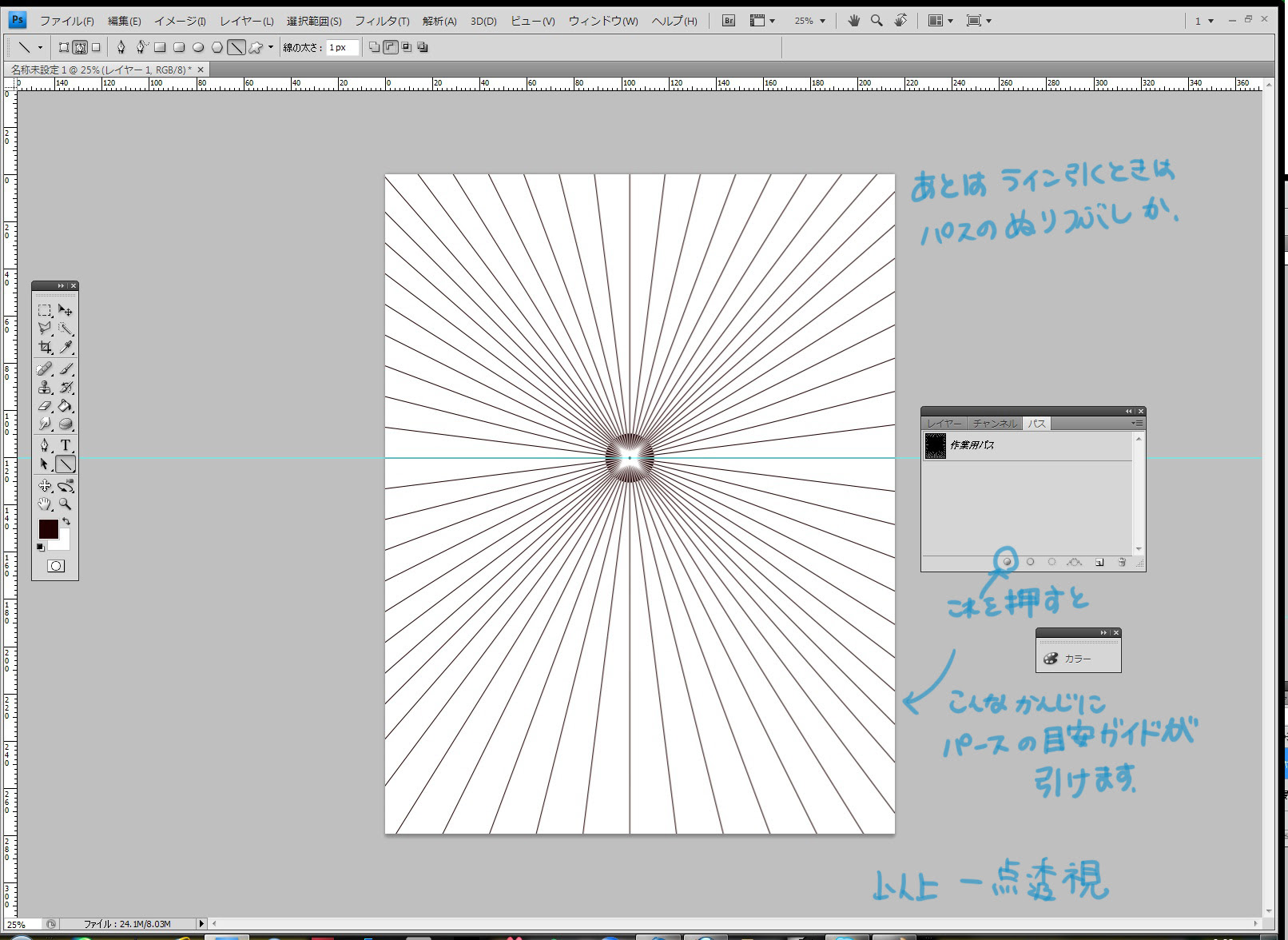
Task: Switch to the チャンネル panel tab
Action: pyautogui.click(x=995, y=424)
